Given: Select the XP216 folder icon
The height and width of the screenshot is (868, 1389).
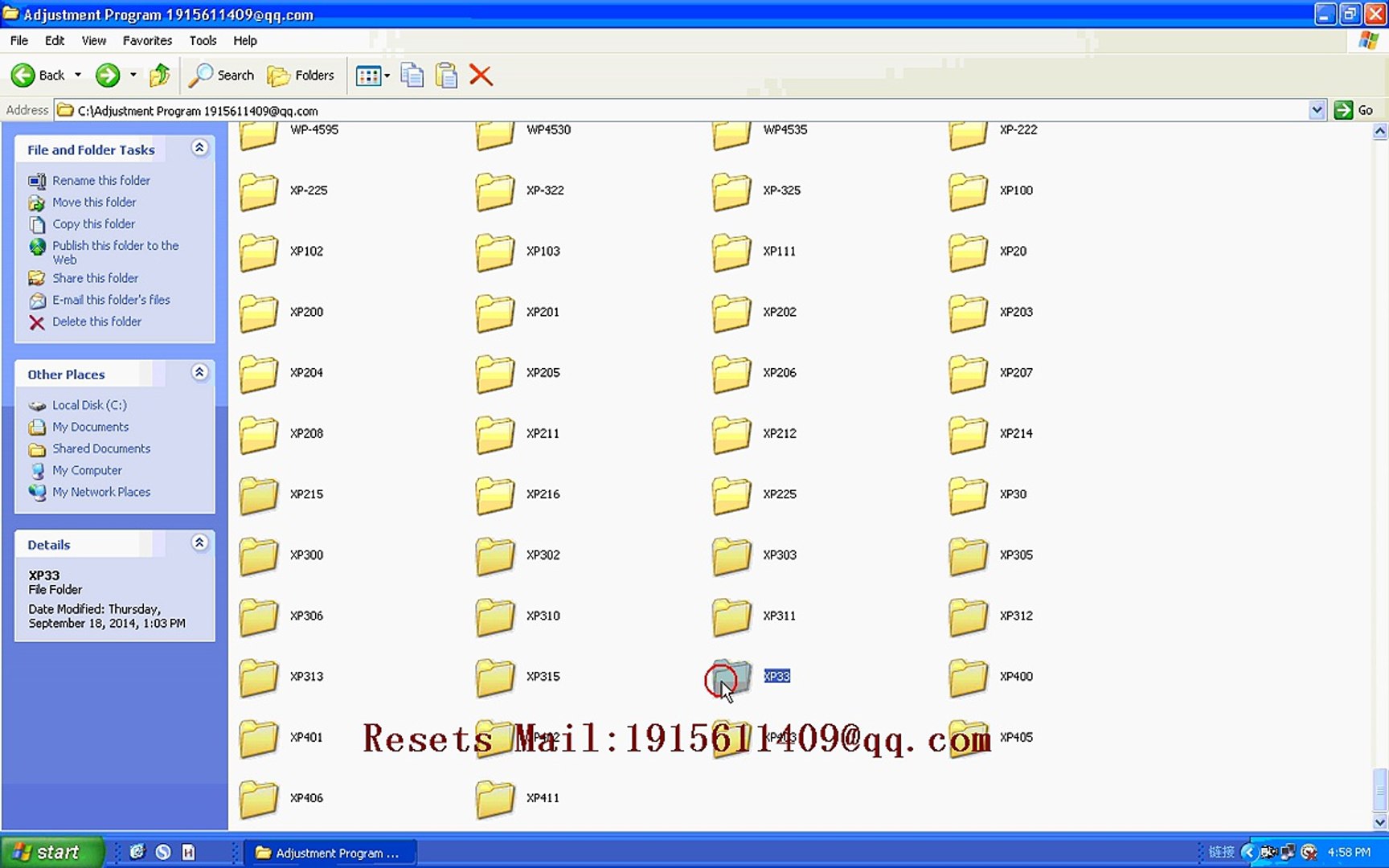Looking at the screenshot, I should (495, 495).
